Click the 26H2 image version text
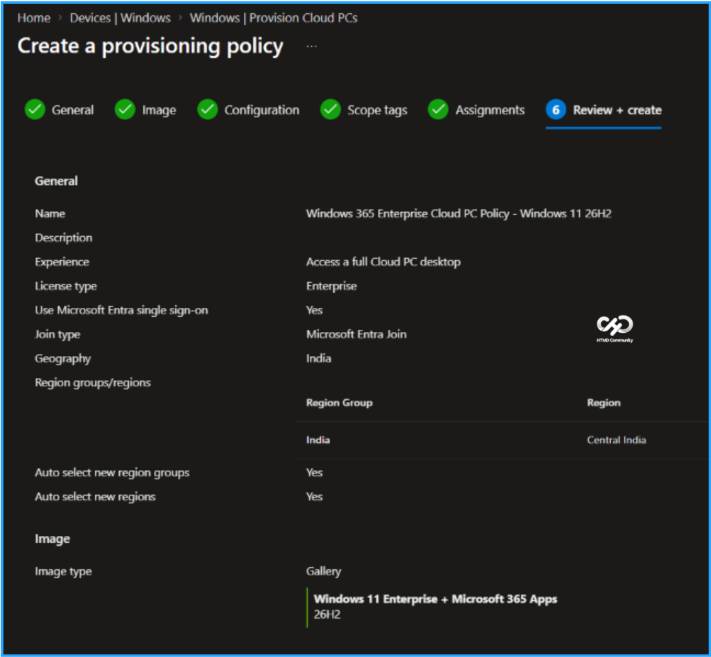This screenshot has width=711, height=657. pos(327,614)
